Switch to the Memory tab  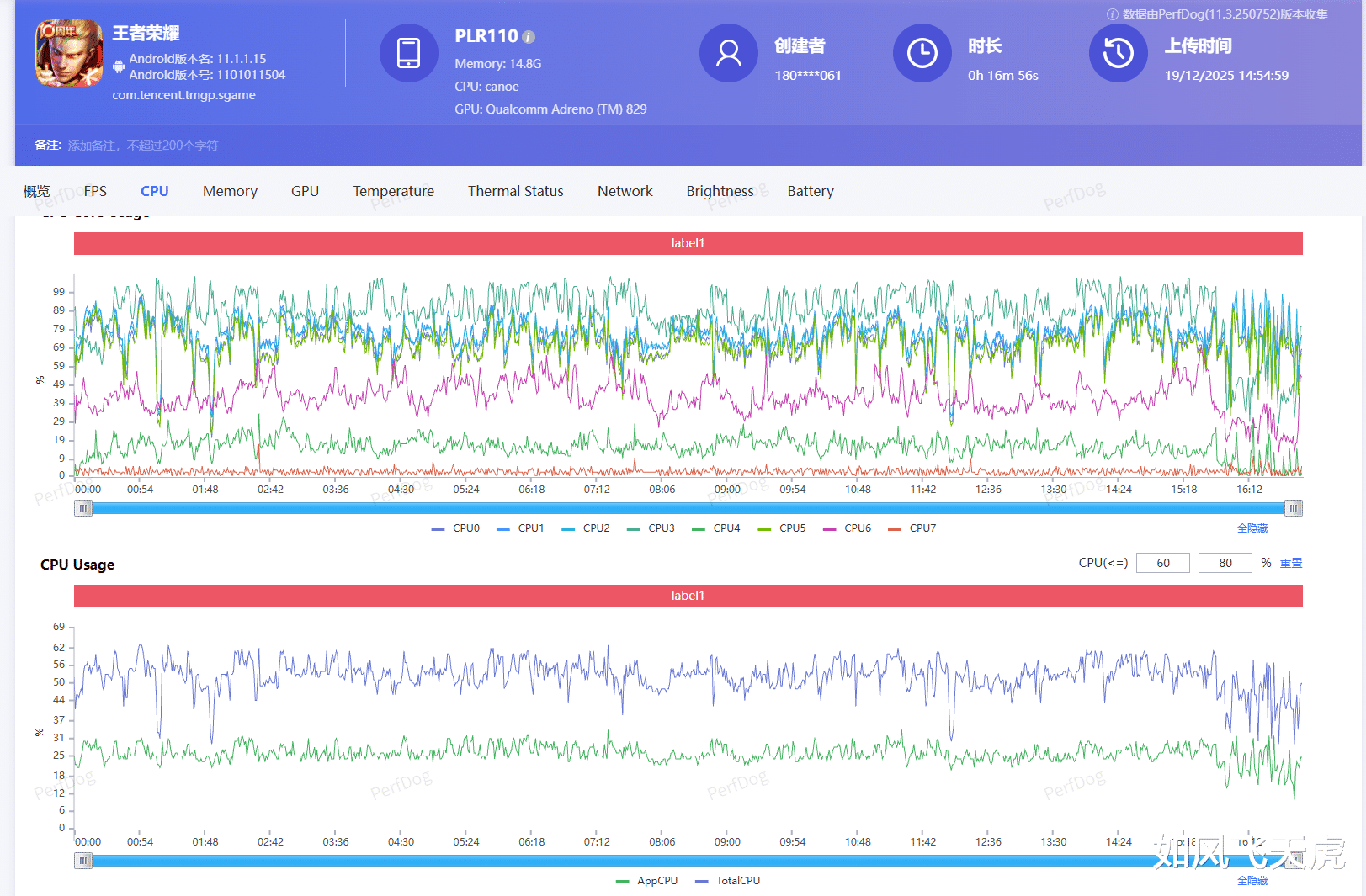[x=230, y=191]
